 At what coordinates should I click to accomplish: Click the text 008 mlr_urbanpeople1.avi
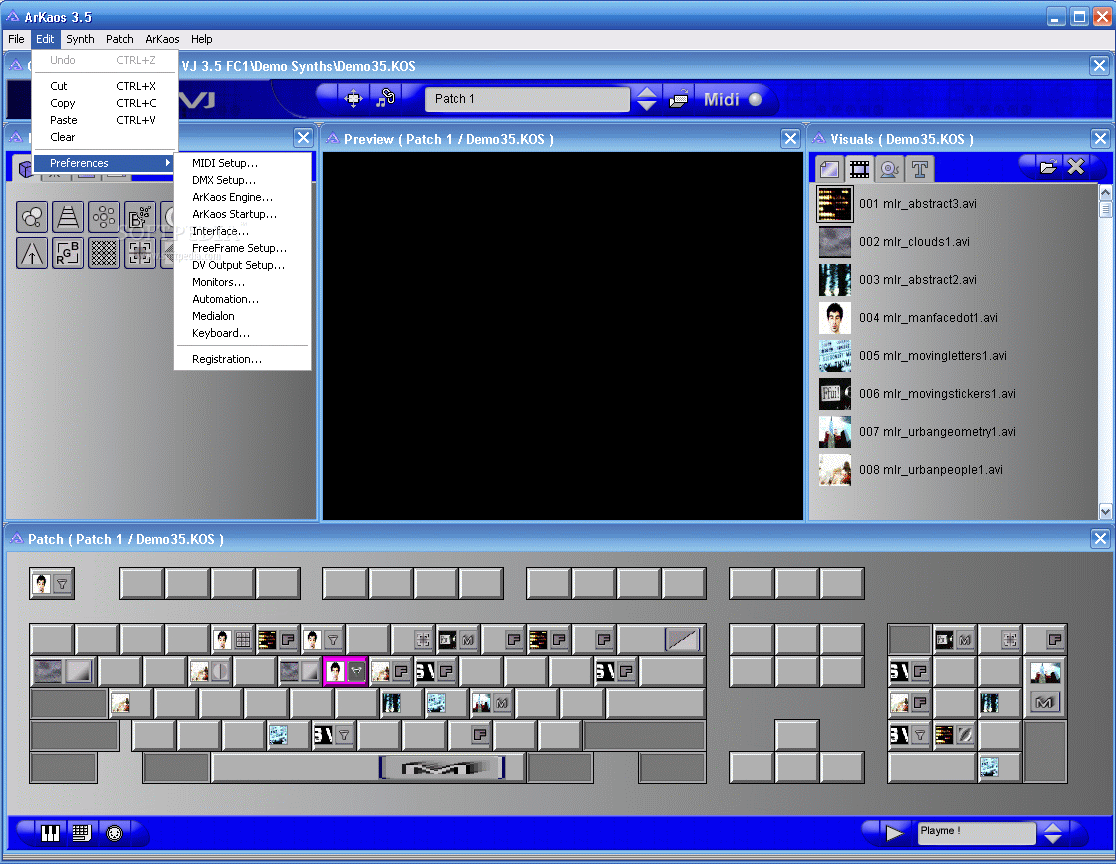(930, 470)
